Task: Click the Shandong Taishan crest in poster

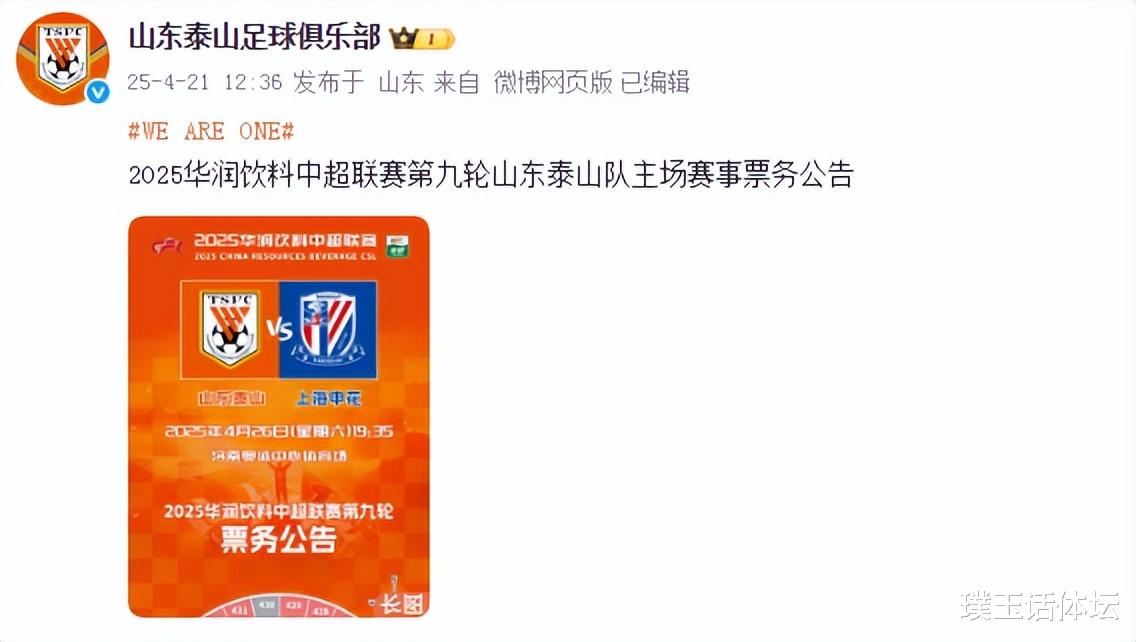Action: pyautogui.click(x=230, y=328)
